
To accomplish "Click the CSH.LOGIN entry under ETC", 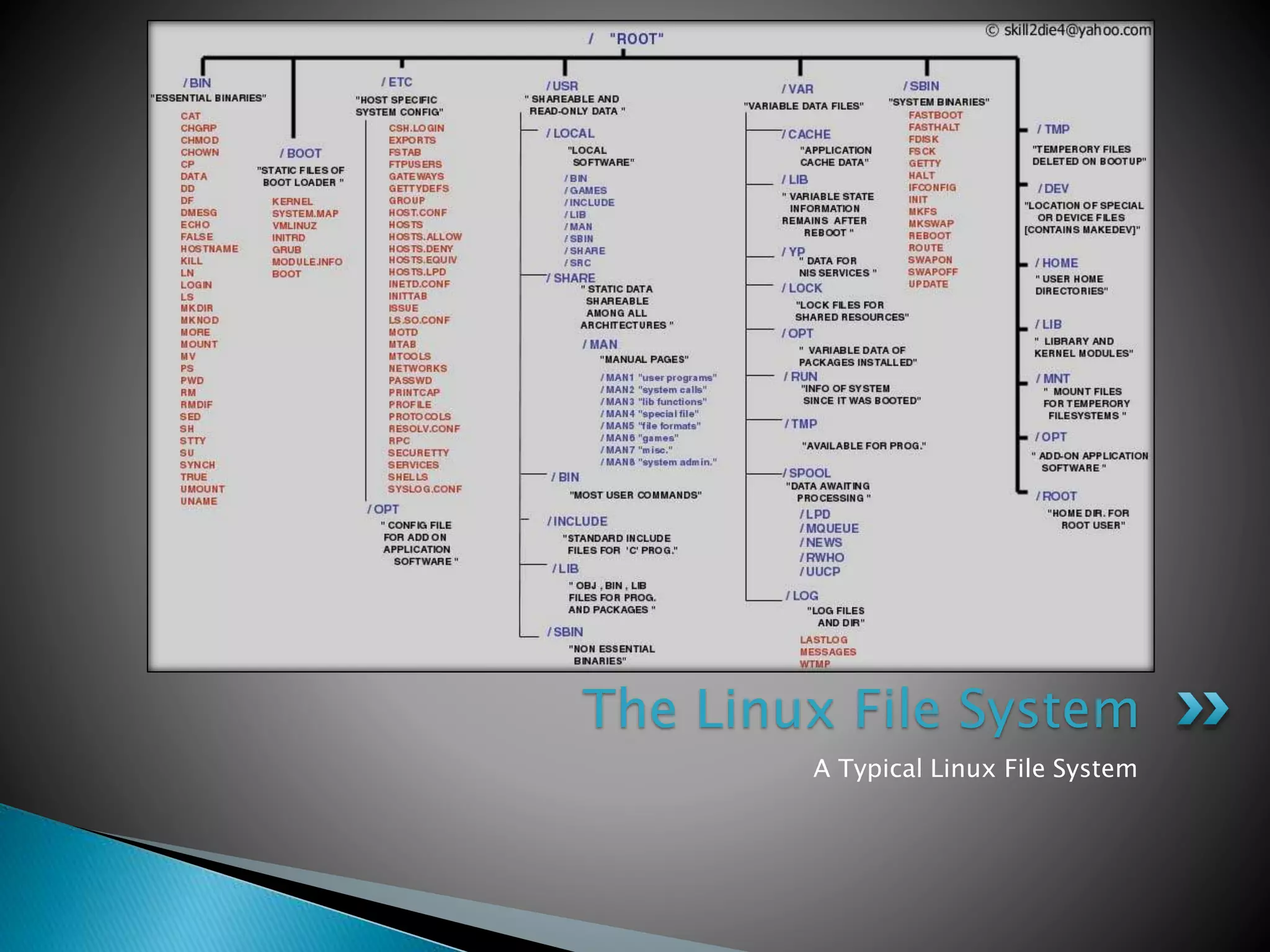I will click(x=417, y=128).
